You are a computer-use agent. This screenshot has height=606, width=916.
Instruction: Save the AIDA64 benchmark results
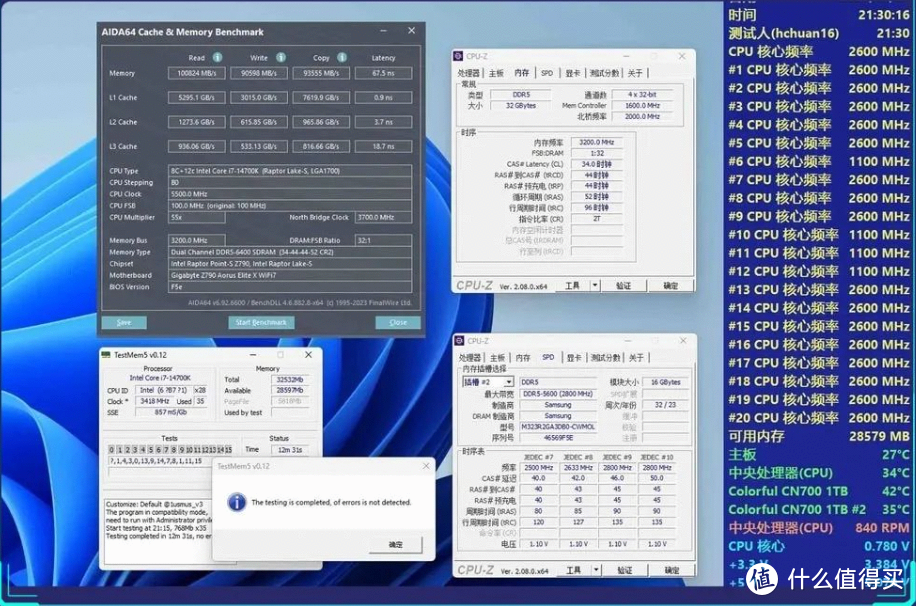(x=124, y=323)
